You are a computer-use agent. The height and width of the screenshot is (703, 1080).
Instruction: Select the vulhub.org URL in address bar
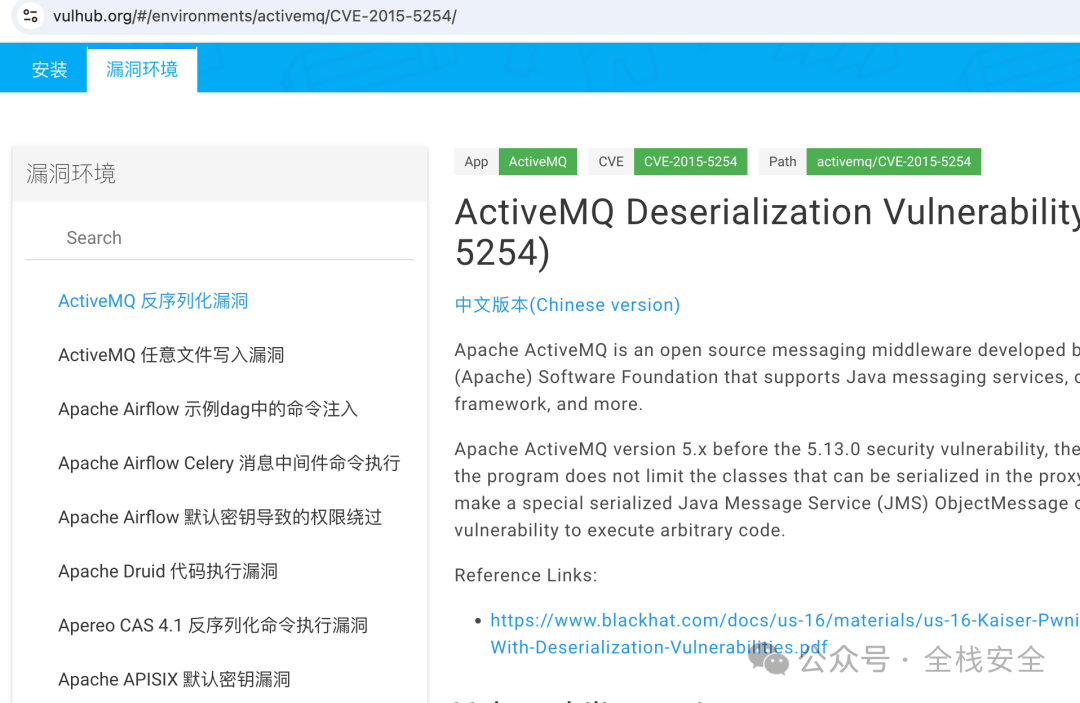coord(254,16)
